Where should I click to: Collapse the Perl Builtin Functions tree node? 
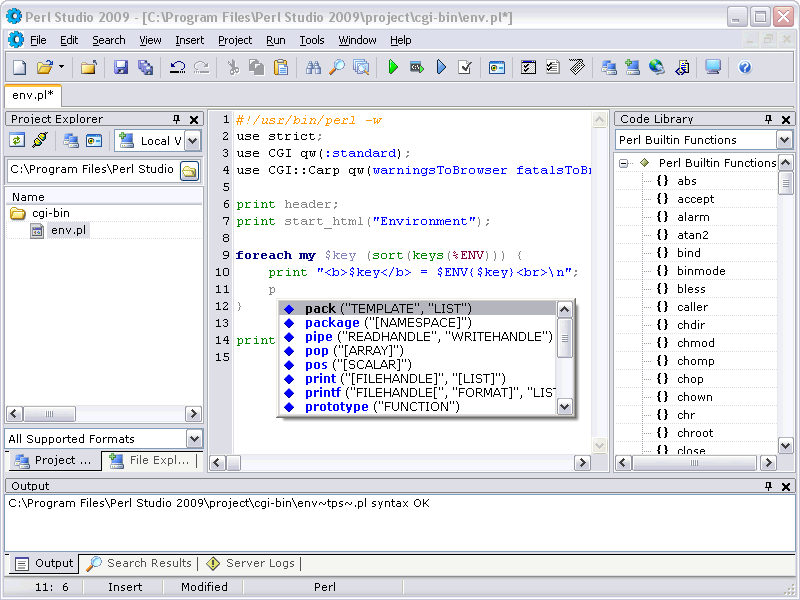pos(624,163)
